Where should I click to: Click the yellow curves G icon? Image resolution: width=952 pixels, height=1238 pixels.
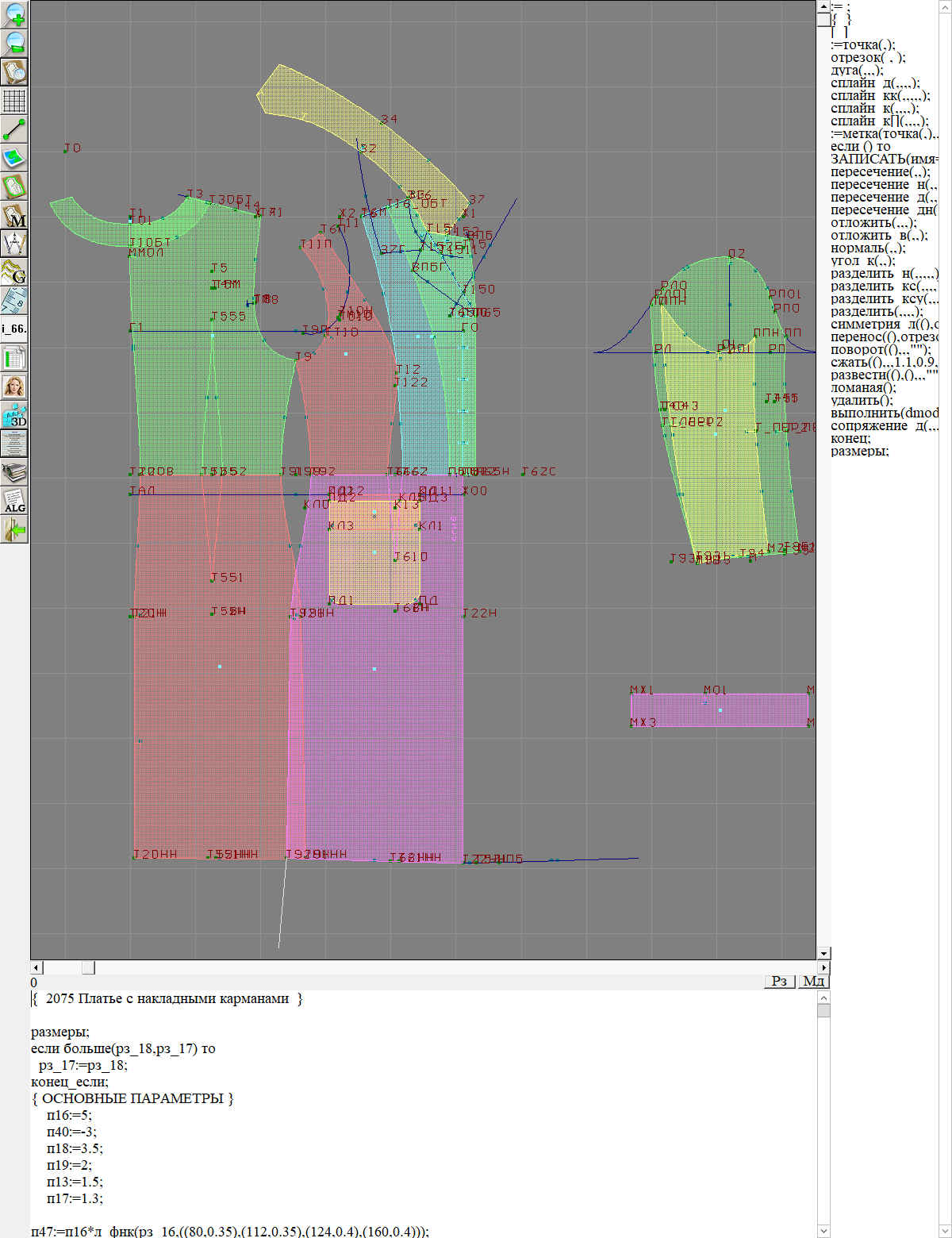click(15, 271)
